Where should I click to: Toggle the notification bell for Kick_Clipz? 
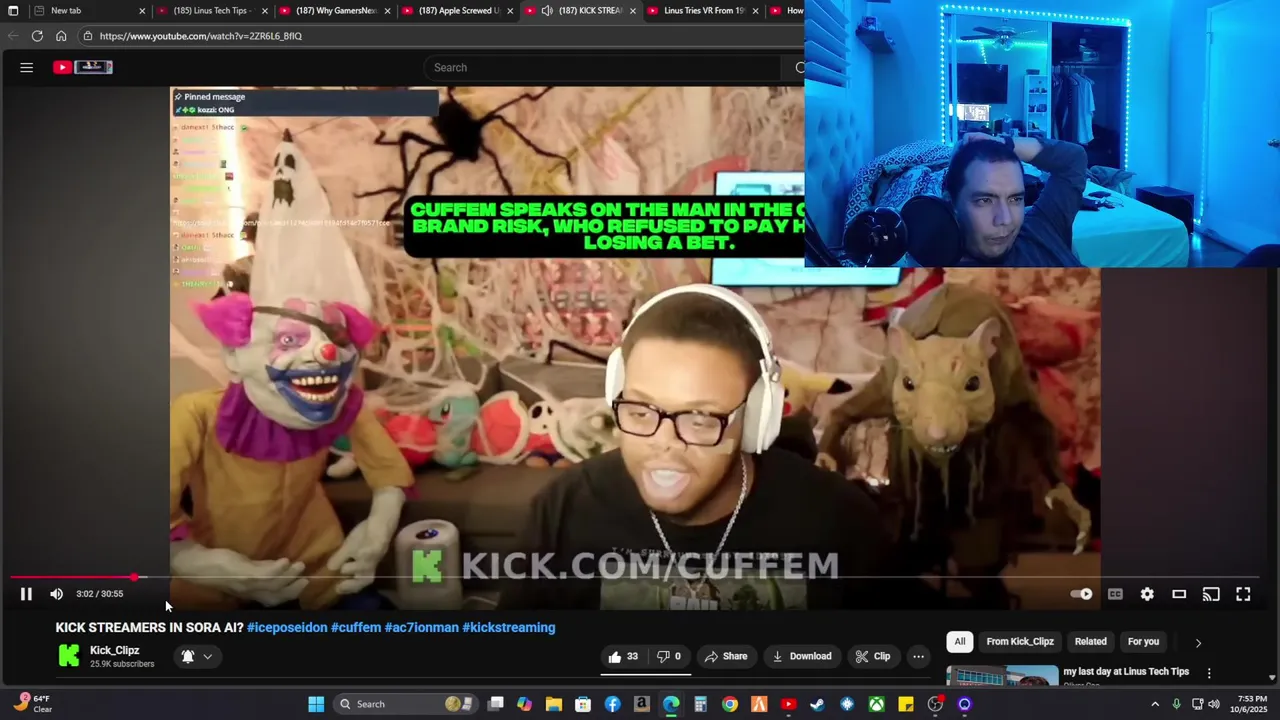coord(187,657)
